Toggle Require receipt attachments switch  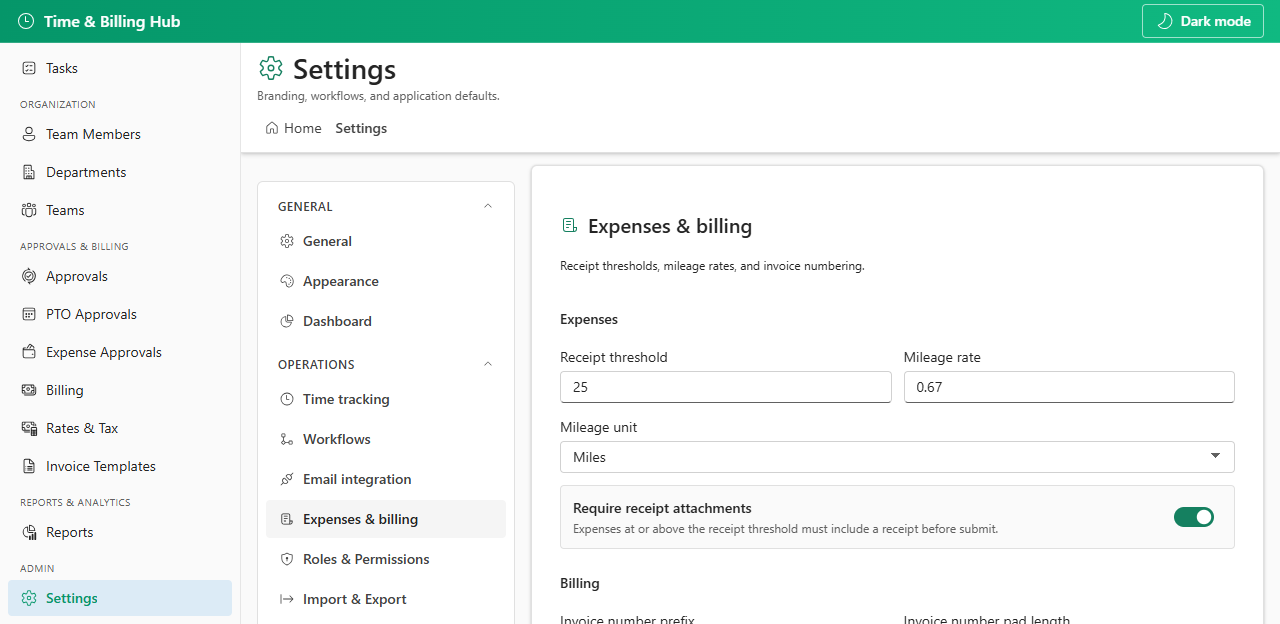tap(1194, 517)
